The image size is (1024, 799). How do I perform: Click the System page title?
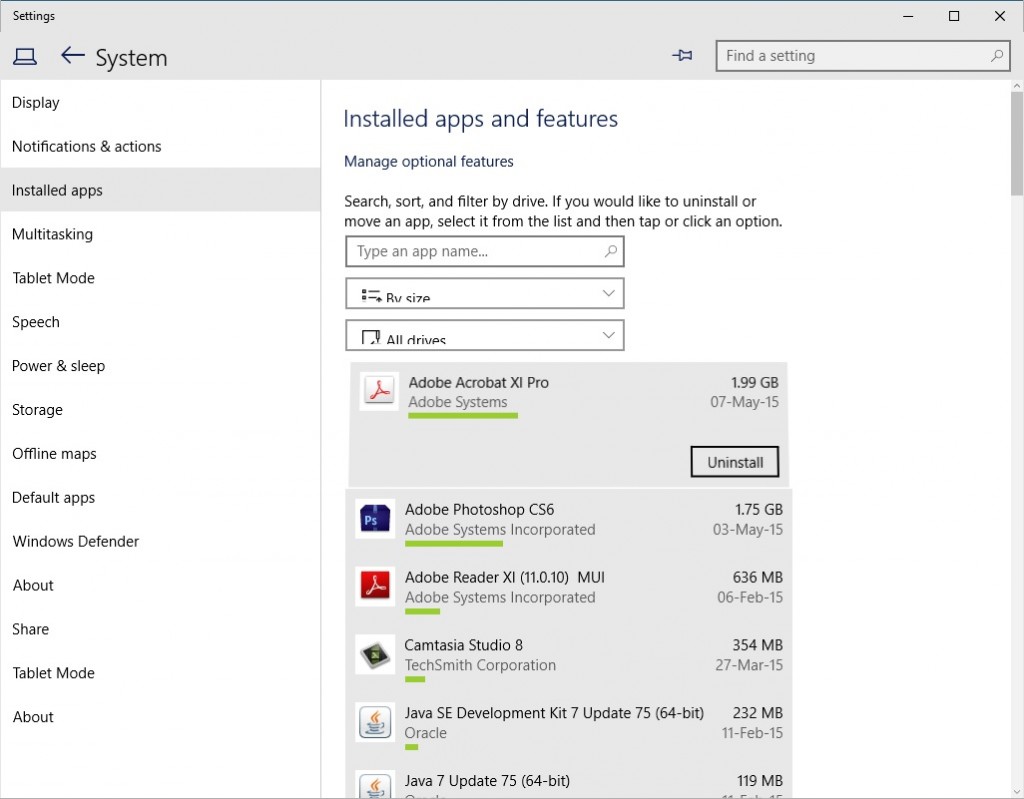pyautogui.click(x=131, y=58)
